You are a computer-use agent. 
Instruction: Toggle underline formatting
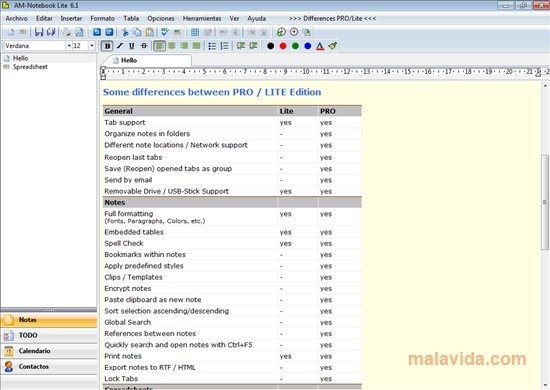[132, 46]
